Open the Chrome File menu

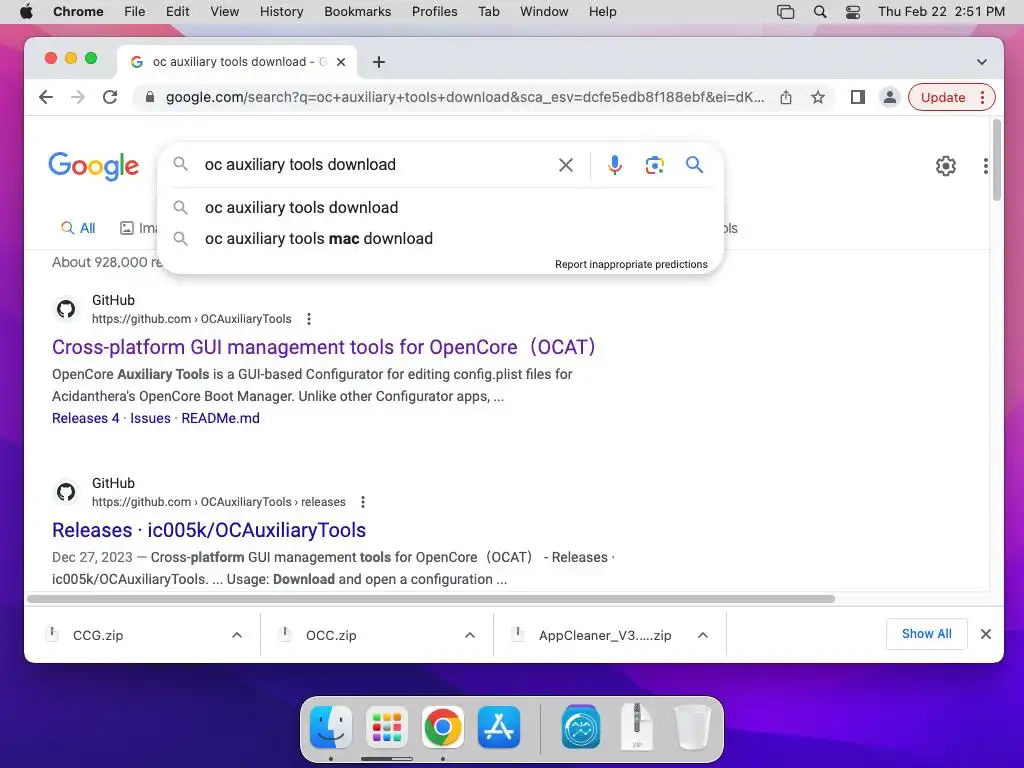click(x=135, y=12)
